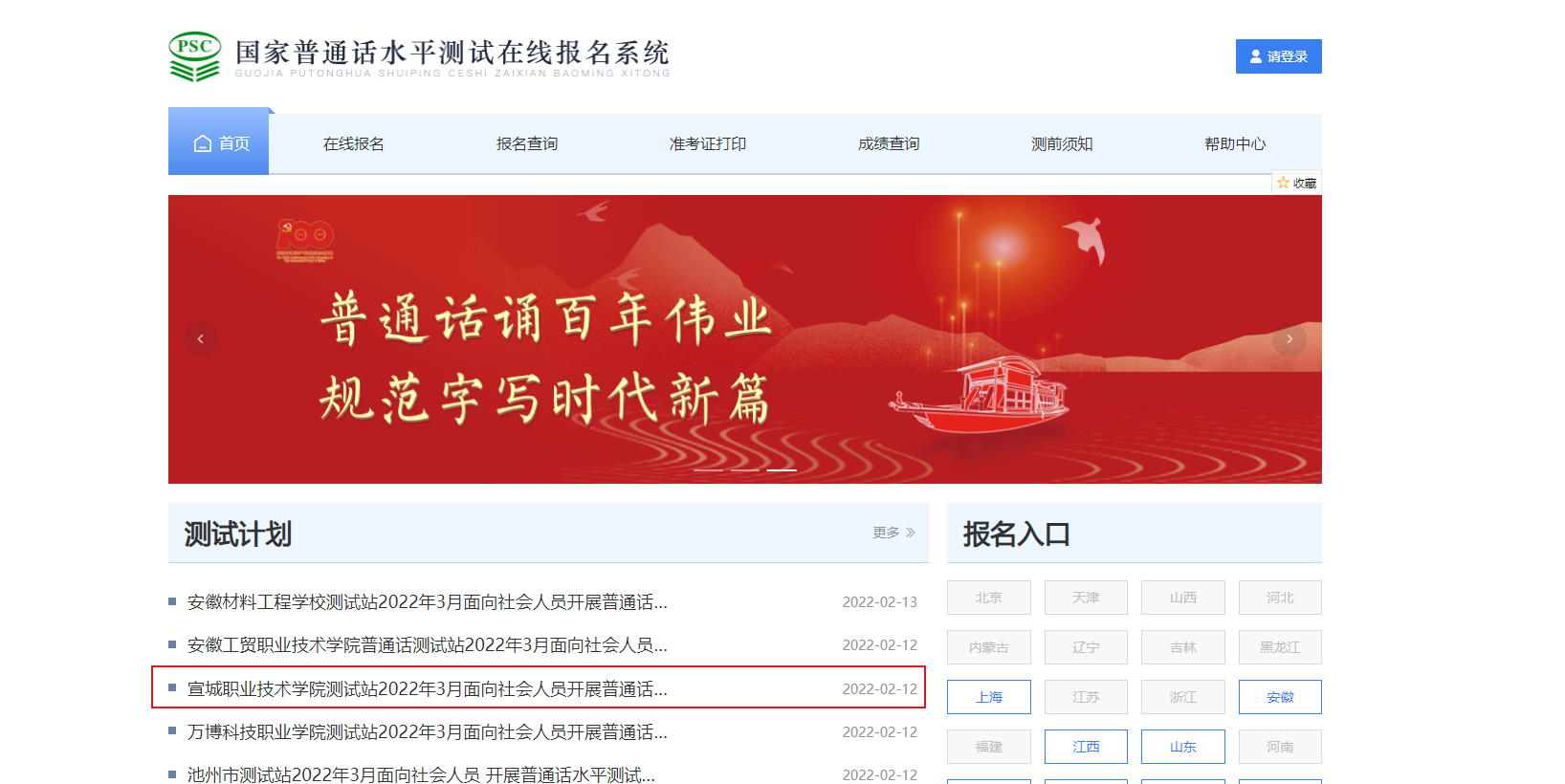Open 准考证打印 page
This screenshot has height=784, width=1565.
pyautogui.click(x=708, y=143)
